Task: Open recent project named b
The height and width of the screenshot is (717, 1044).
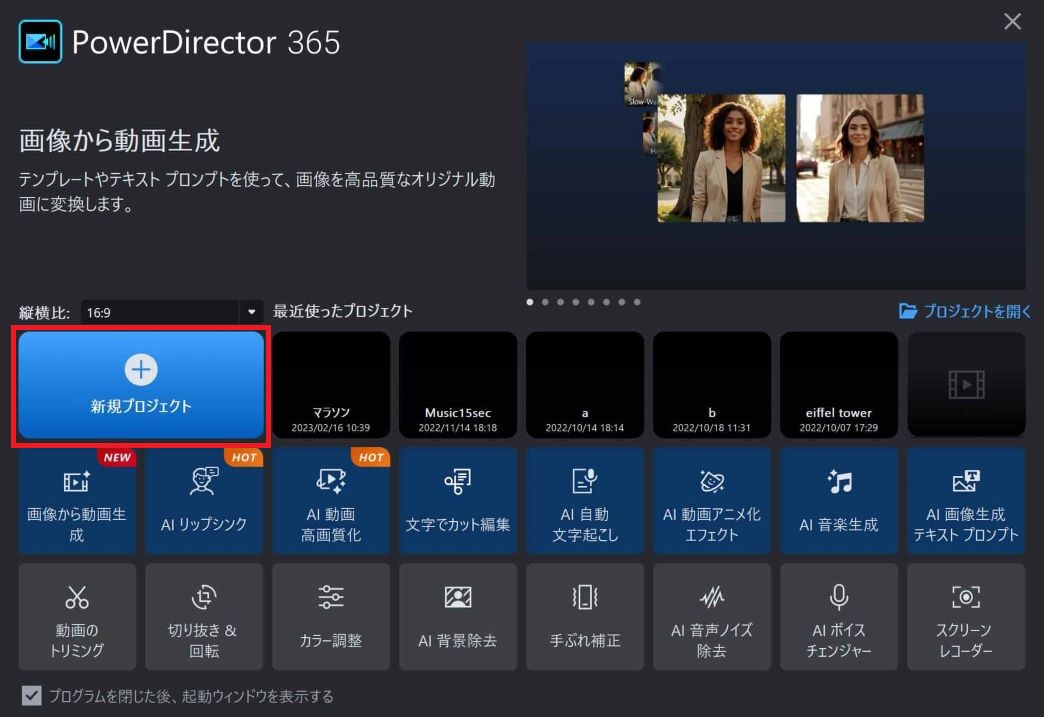Action: pos(712,385)
